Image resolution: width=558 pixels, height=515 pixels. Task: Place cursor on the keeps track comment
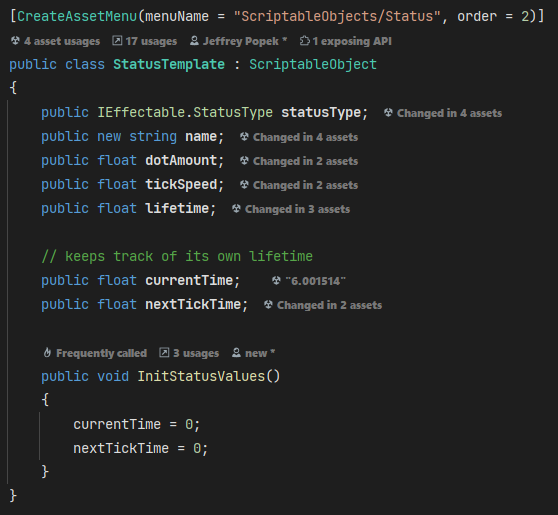(x=177, y=256)
